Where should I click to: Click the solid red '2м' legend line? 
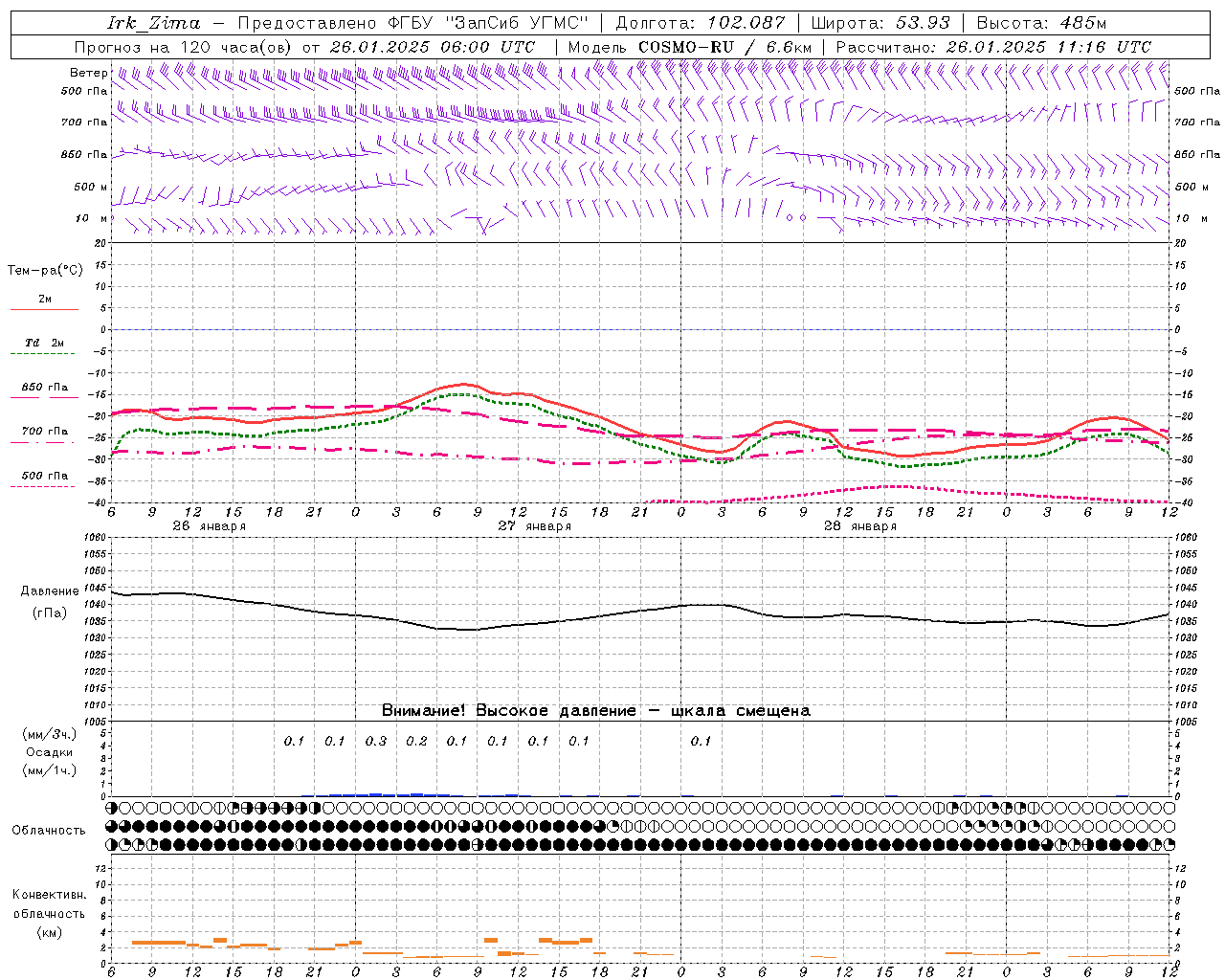(44, 310)
